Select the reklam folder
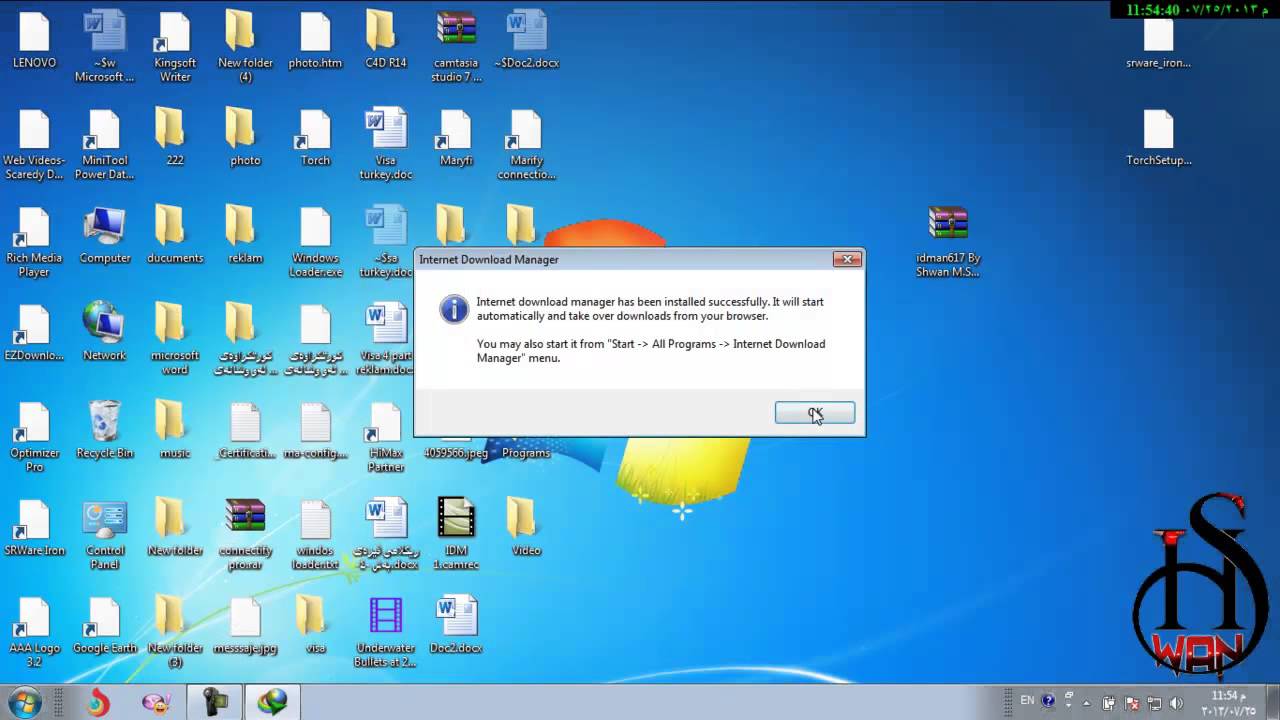Image resolution: width=1280 pixels, height=720 pixels. 245,236
